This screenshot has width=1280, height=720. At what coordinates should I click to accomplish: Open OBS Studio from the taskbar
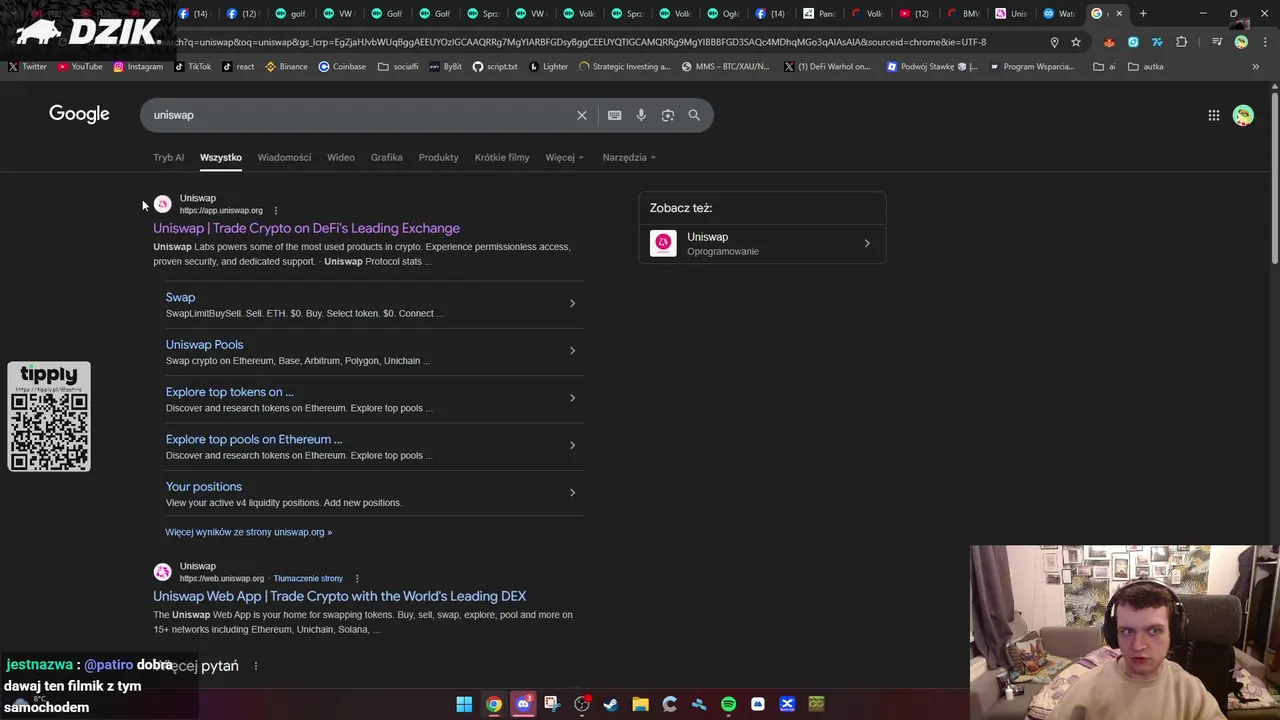pos(582,704)
